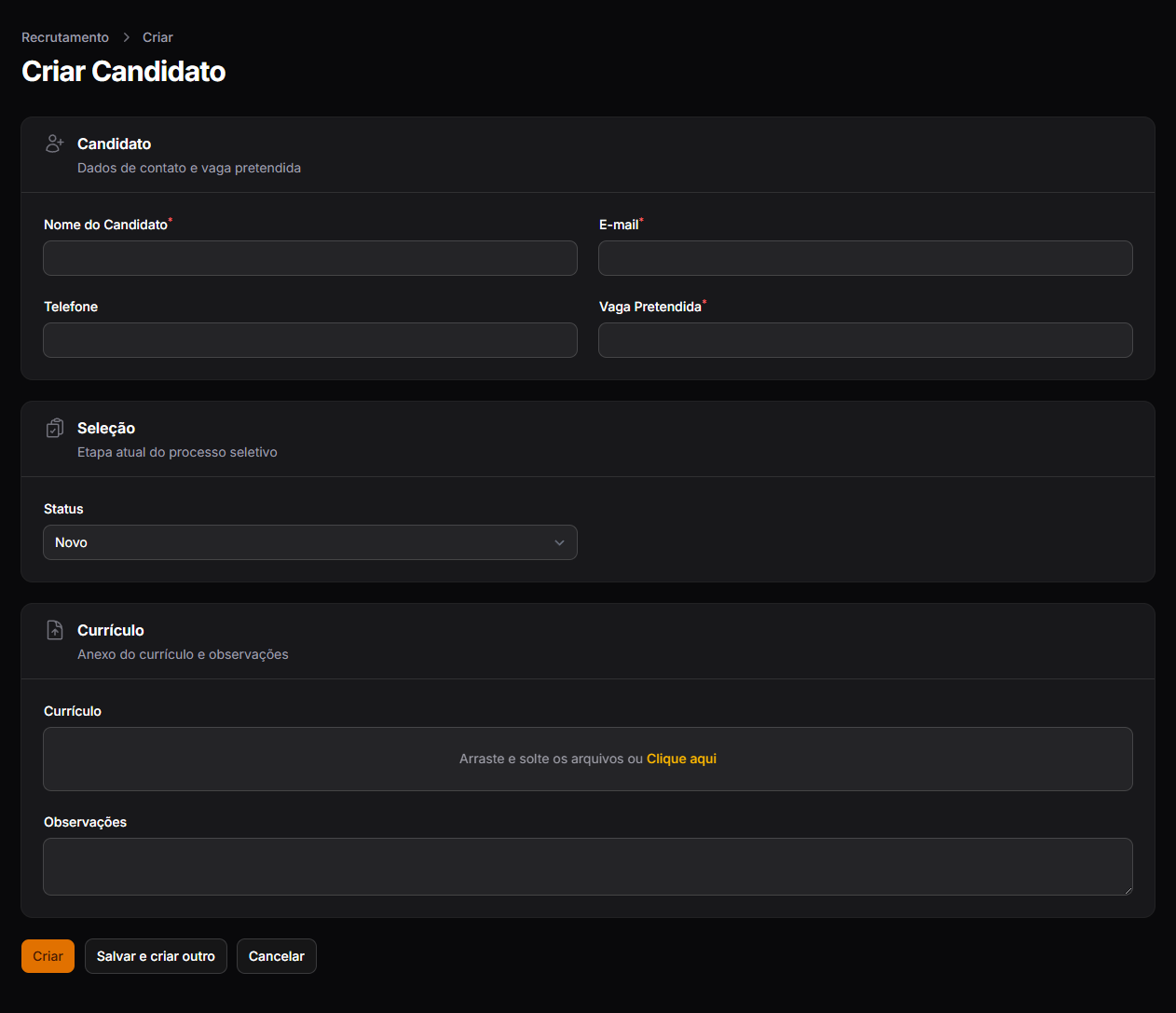
Task: Click the Clique aqui upload link
Action: click(x=681, y=759)
